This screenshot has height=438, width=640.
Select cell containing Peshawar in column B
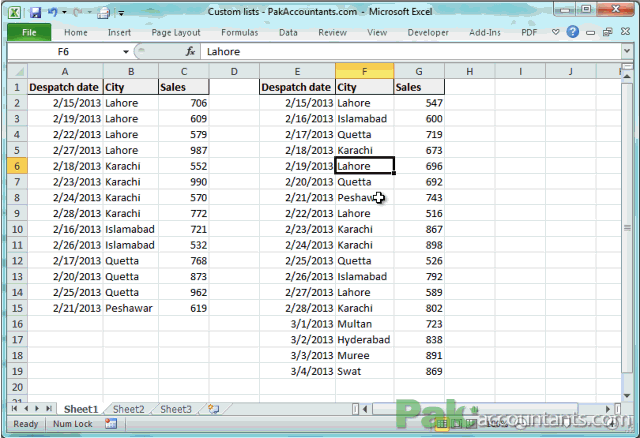[x=131, y=308]
